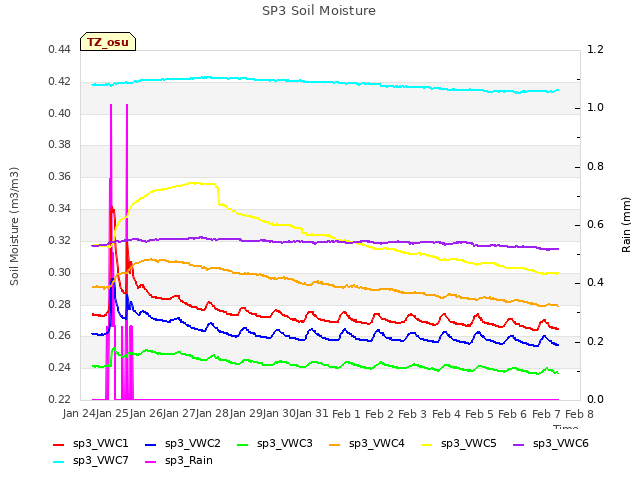The height and width of the screenshot is (480, 640).
Task: Click the 0.24 left axis tick label
Action: pos(59,367)
